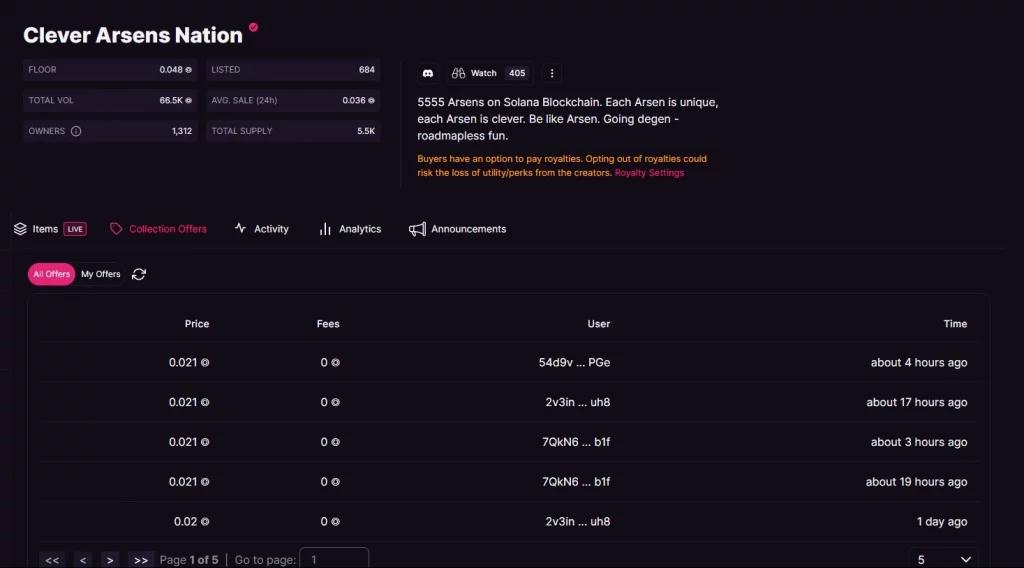This screenshot has height=568, width=1024.
Task: Click the Go to page input field
Action: click(334, 559)
